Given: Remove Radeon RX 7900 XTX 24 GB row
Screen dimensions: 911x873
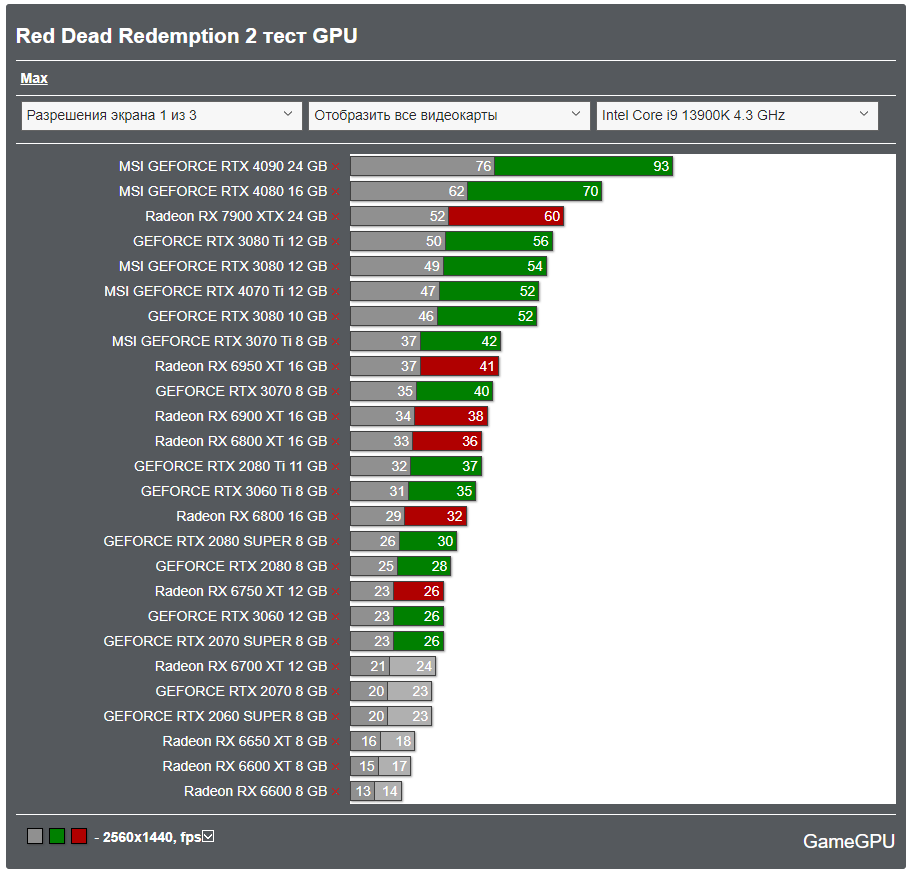Looking at the screenshot, I should 336,217.
